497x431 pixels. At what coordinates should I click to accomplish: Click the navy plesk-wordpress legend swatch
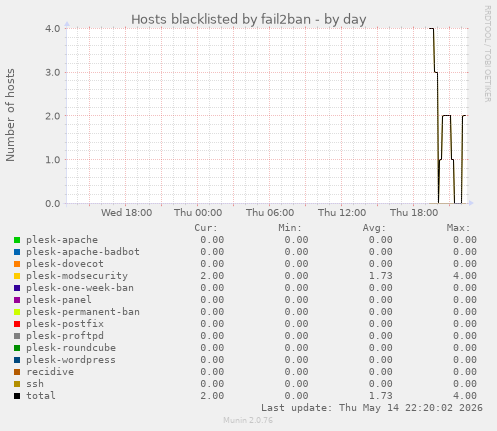17,360
